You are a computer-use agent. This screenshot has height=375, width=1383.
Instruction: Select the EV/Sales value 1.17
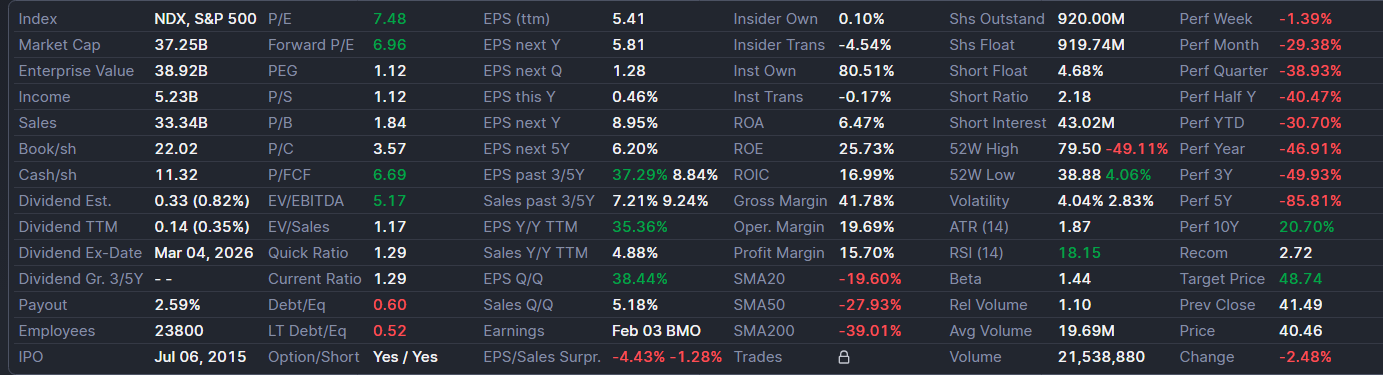click(x=388, y=226)
